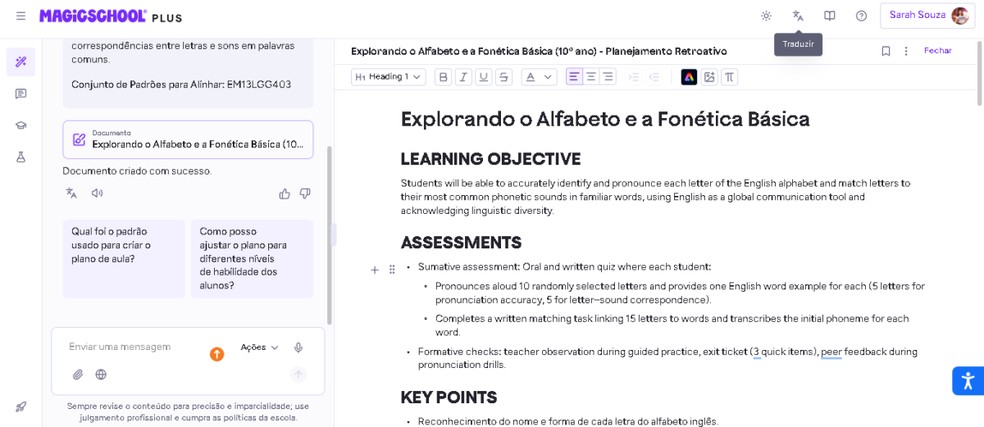Image resolution: width=984 pixels, height=427 pixels.
Task: Align text right
Action: tap(607, 77)
